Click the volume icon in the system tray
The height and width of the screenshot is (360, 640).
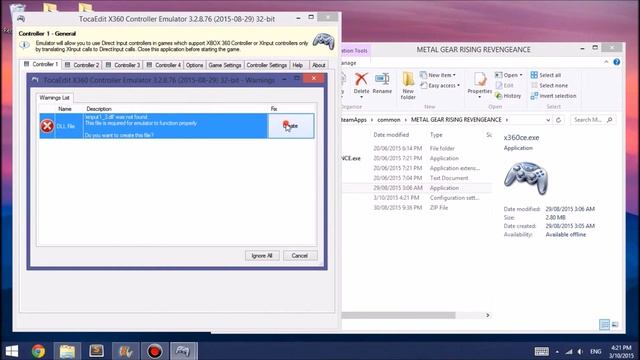[580, 351]
